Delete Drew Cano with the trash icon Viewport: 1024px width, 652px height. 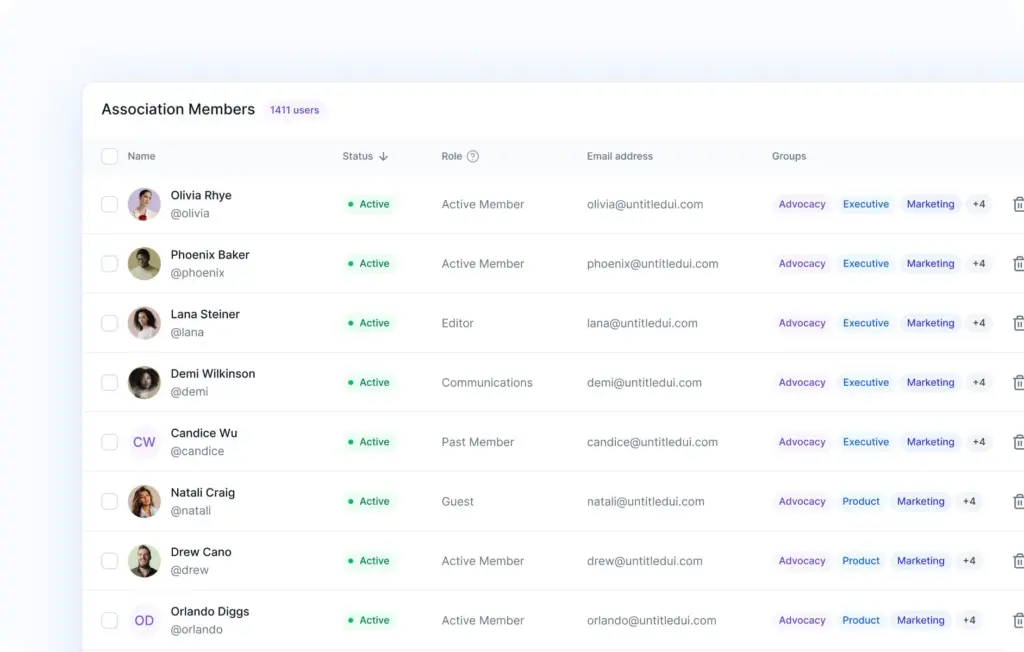click(x=1018, y=561)
